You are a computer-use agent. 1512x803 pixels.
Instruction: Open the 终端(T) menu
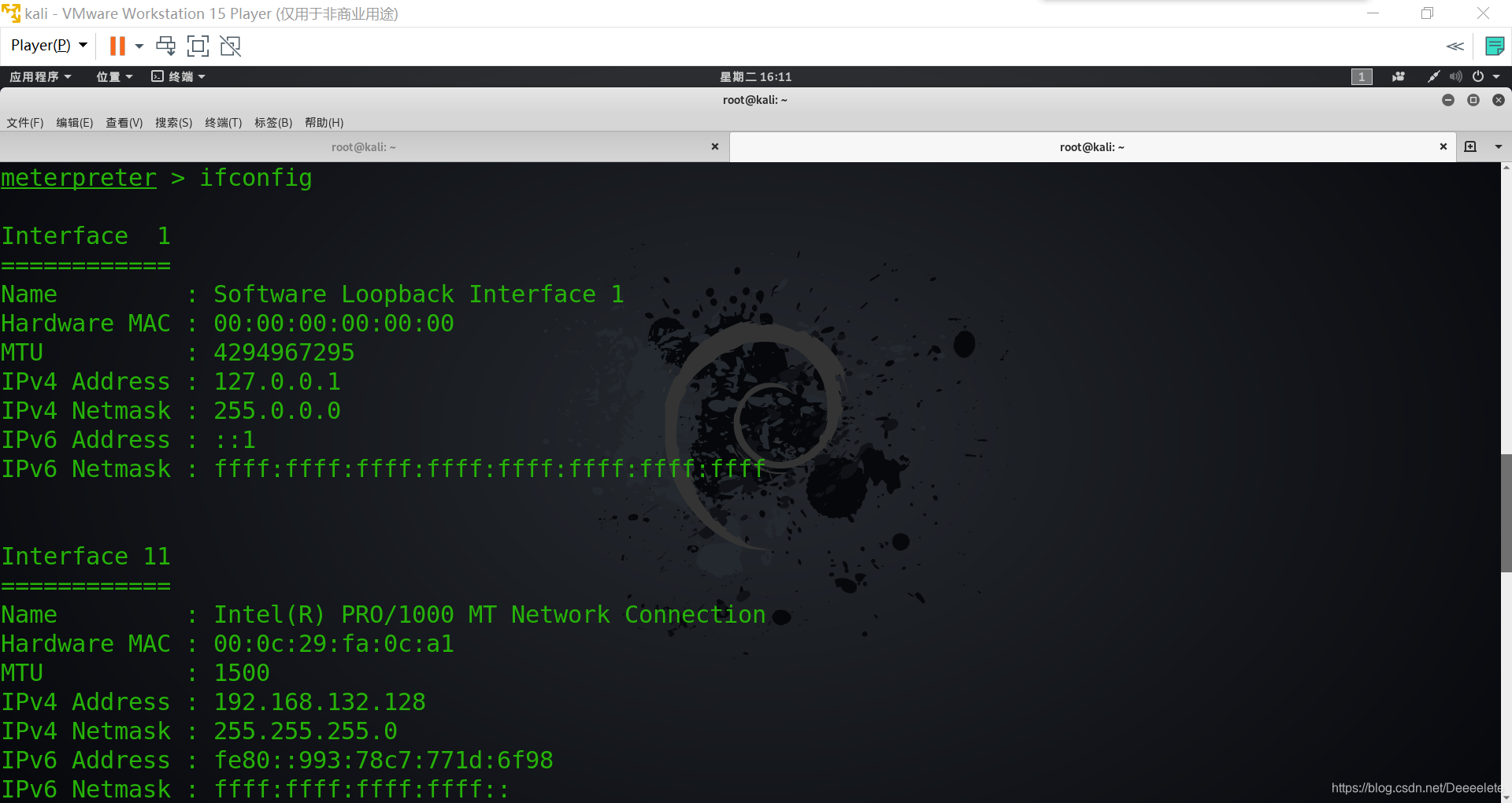[x=224, y=123]
